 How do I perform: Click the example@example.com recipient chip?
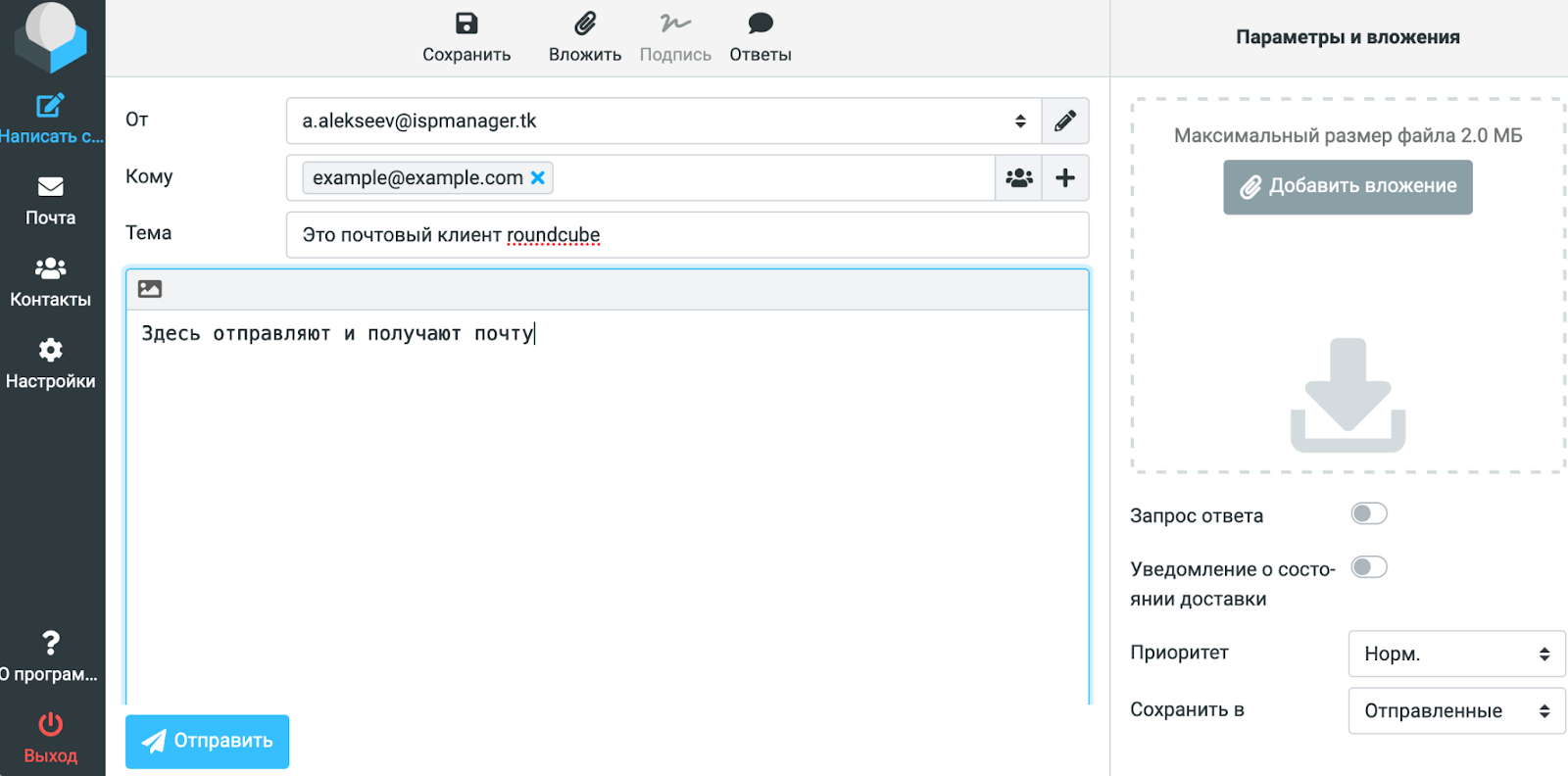[428, 177]
